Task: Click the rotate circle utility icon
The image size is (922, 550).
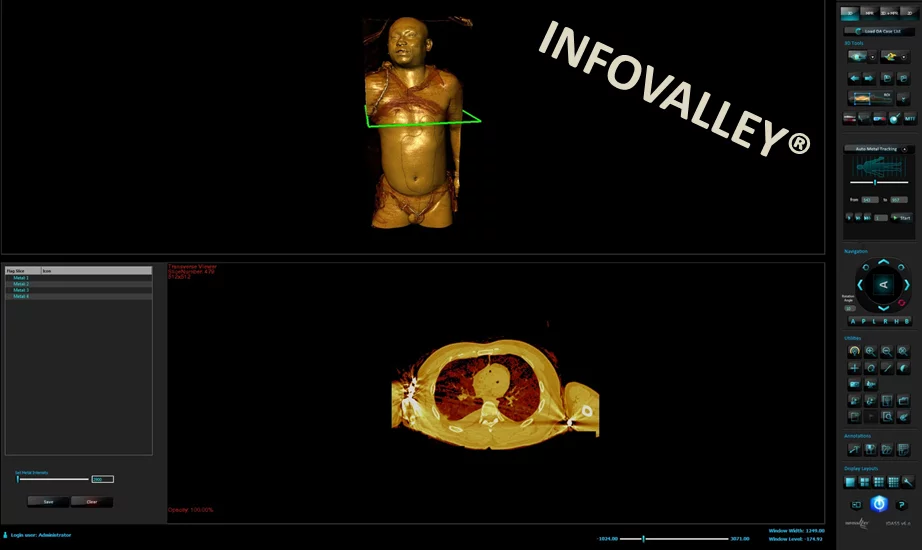Action: pyautogui.click(x=871, y=368)
